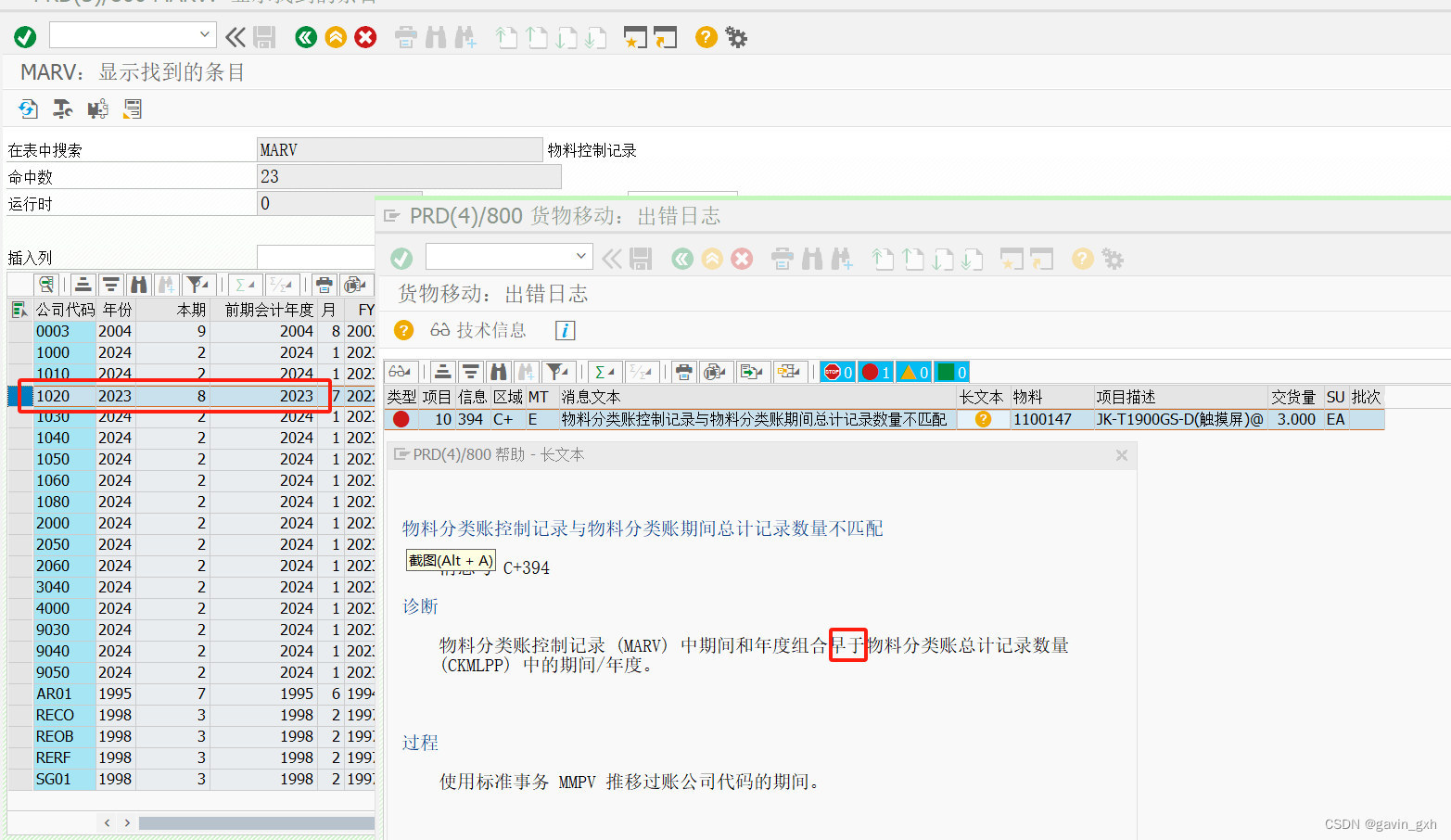Print the goods movement error log
Viewport: 1451px width, 840px height.
coord(684,371)
